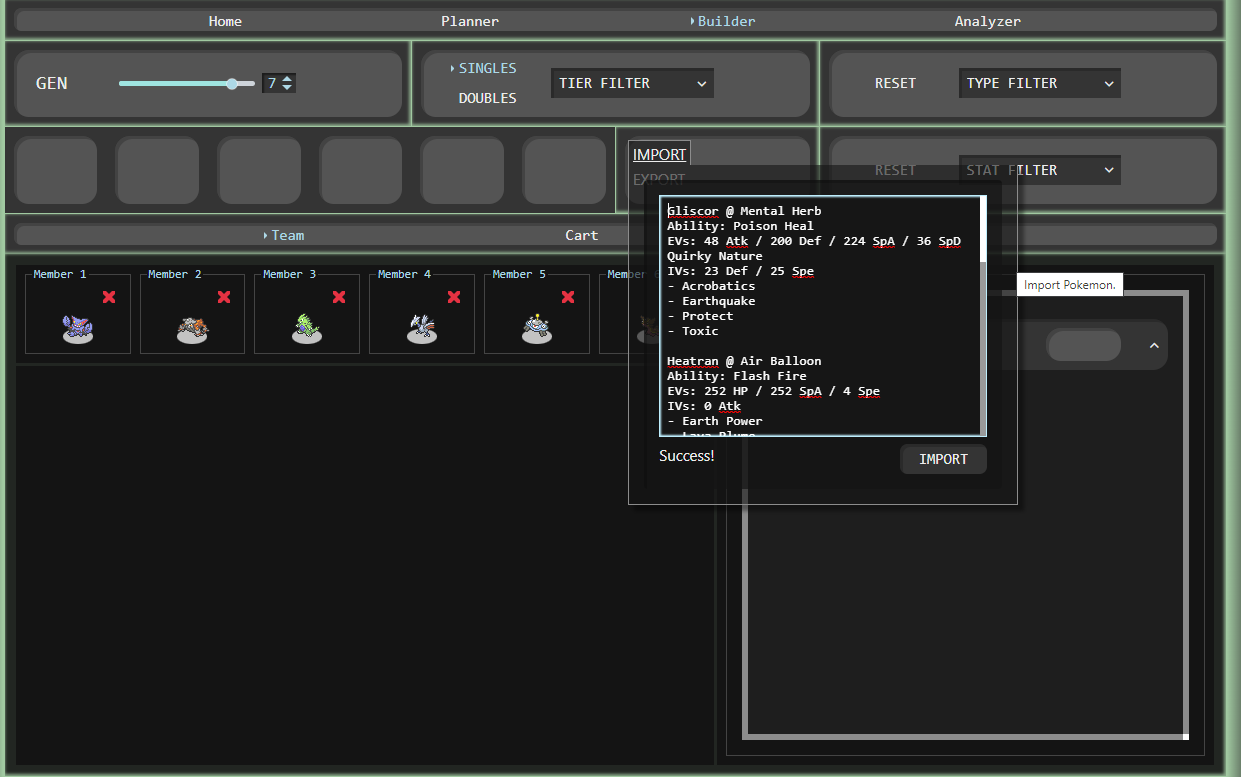
Task: Click the EXPORT link
Action: pos(659,179)
